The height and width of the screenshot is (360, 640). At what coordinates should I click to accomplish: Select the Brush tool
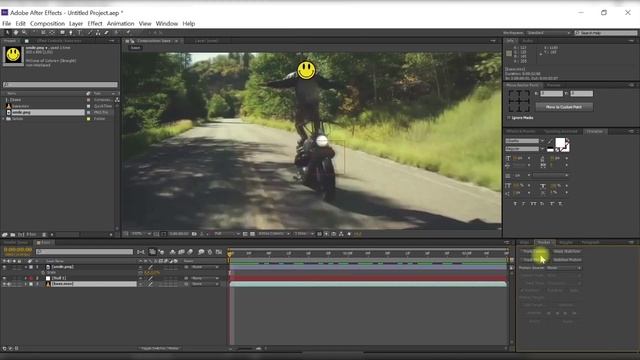click(x=90, y=33)
